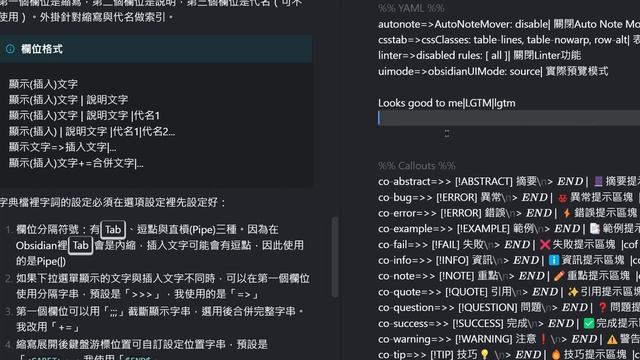This screenshot has width=640, height=360.
Task: Click the uimode=>obsidianUIMode line
Action: [493, 71]
